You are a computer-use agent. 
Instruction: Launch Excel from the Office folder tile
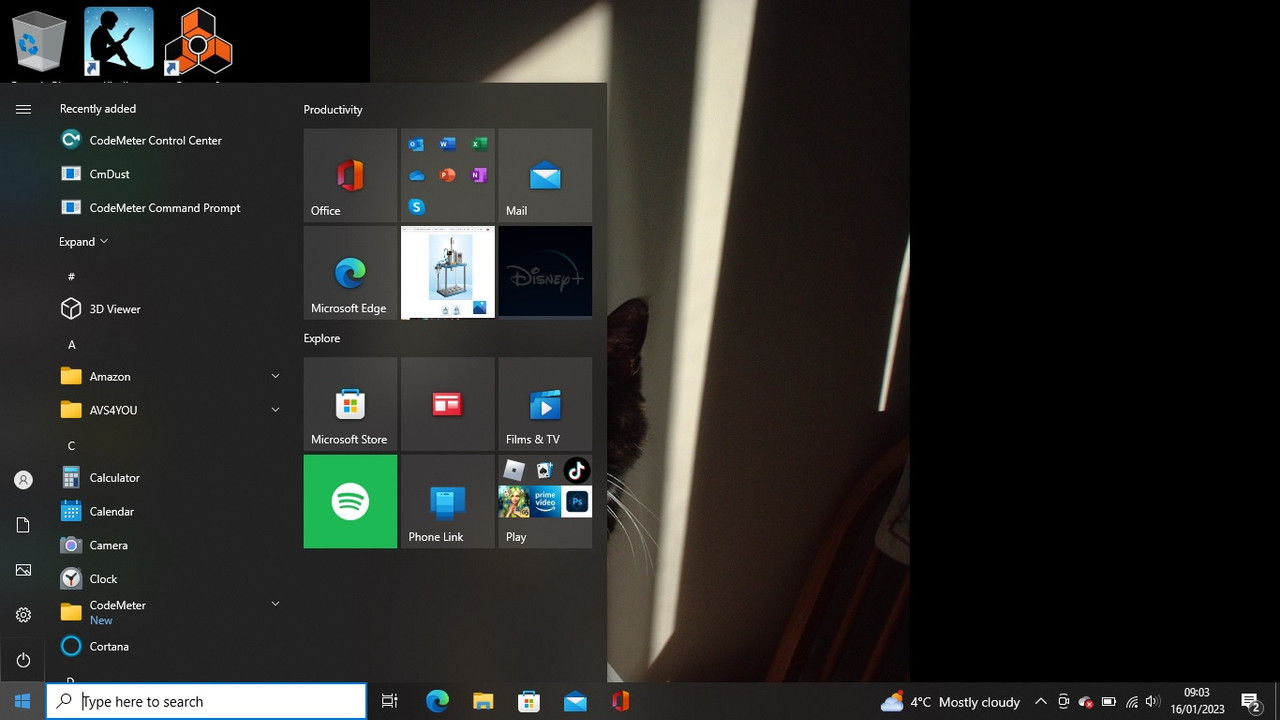(479, 145)
